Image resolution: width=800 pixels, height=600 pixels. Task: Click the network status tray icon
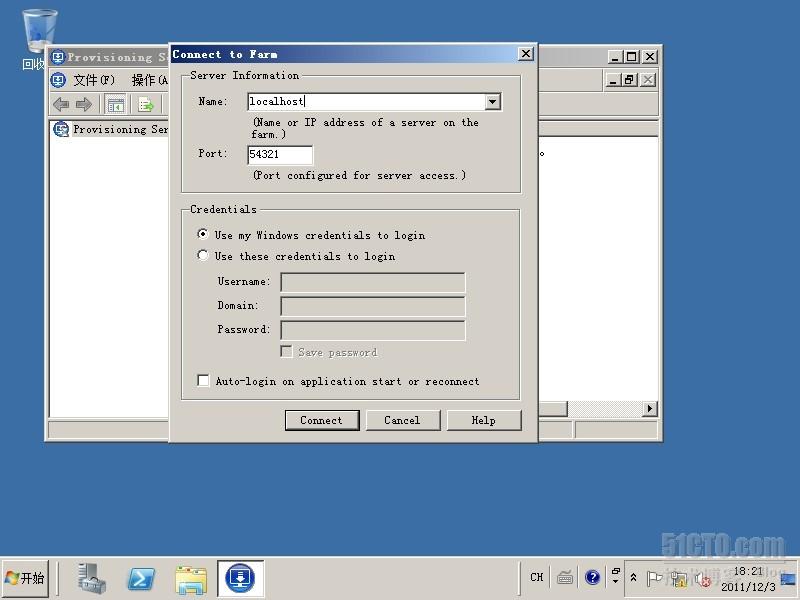679,579
